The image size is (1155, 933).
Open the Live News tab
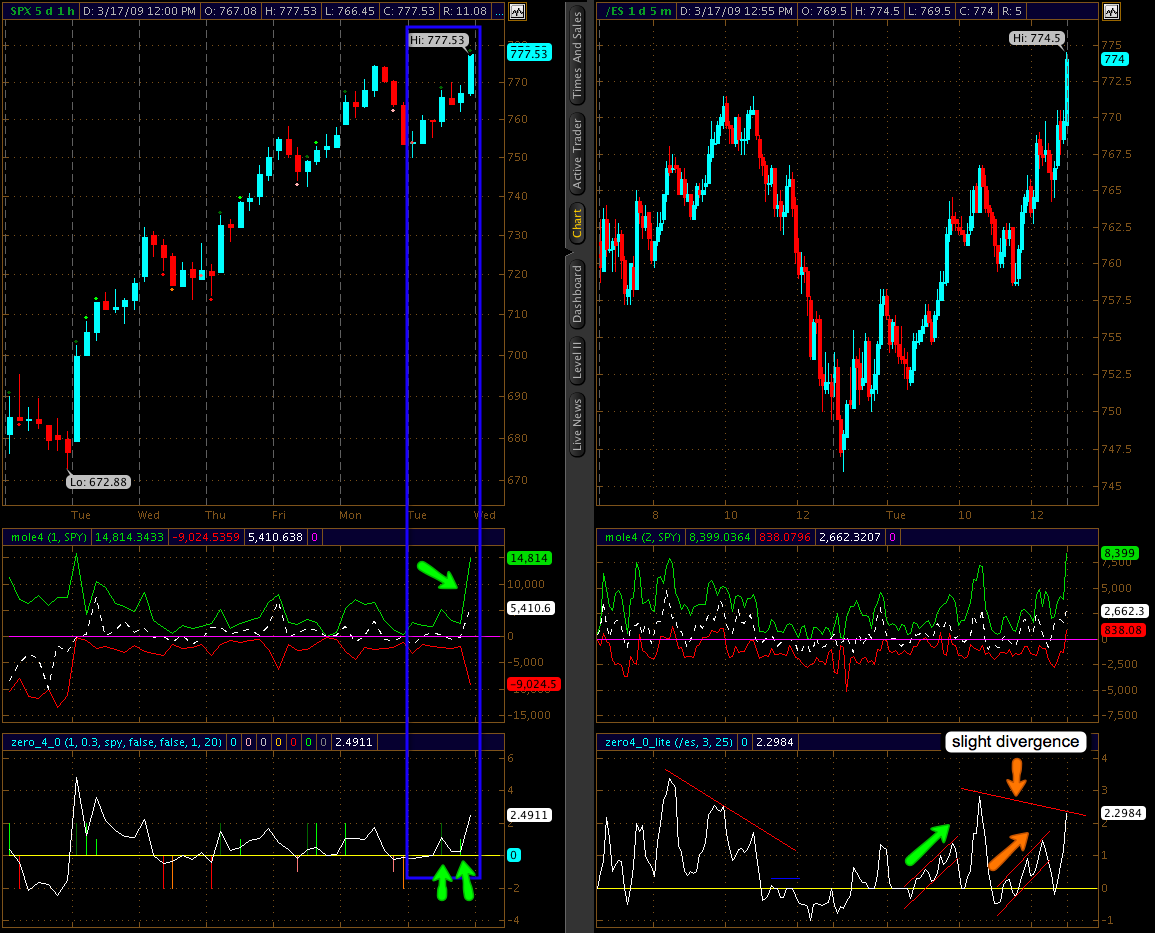coord(577,425)
